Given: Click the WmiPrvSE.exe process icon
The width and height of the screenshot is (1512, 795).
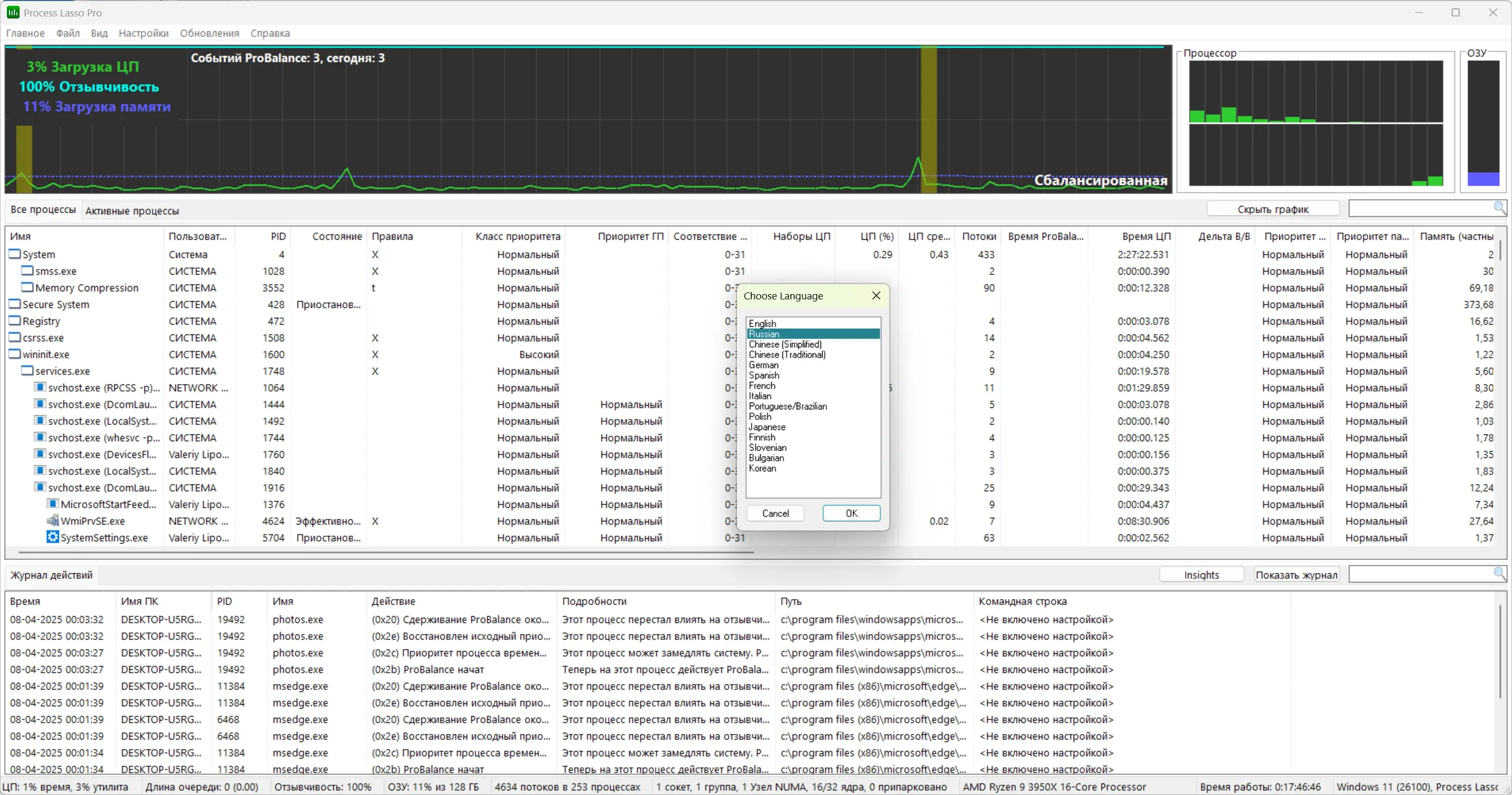Looking at the screenshot, I should tap(53, 521).
